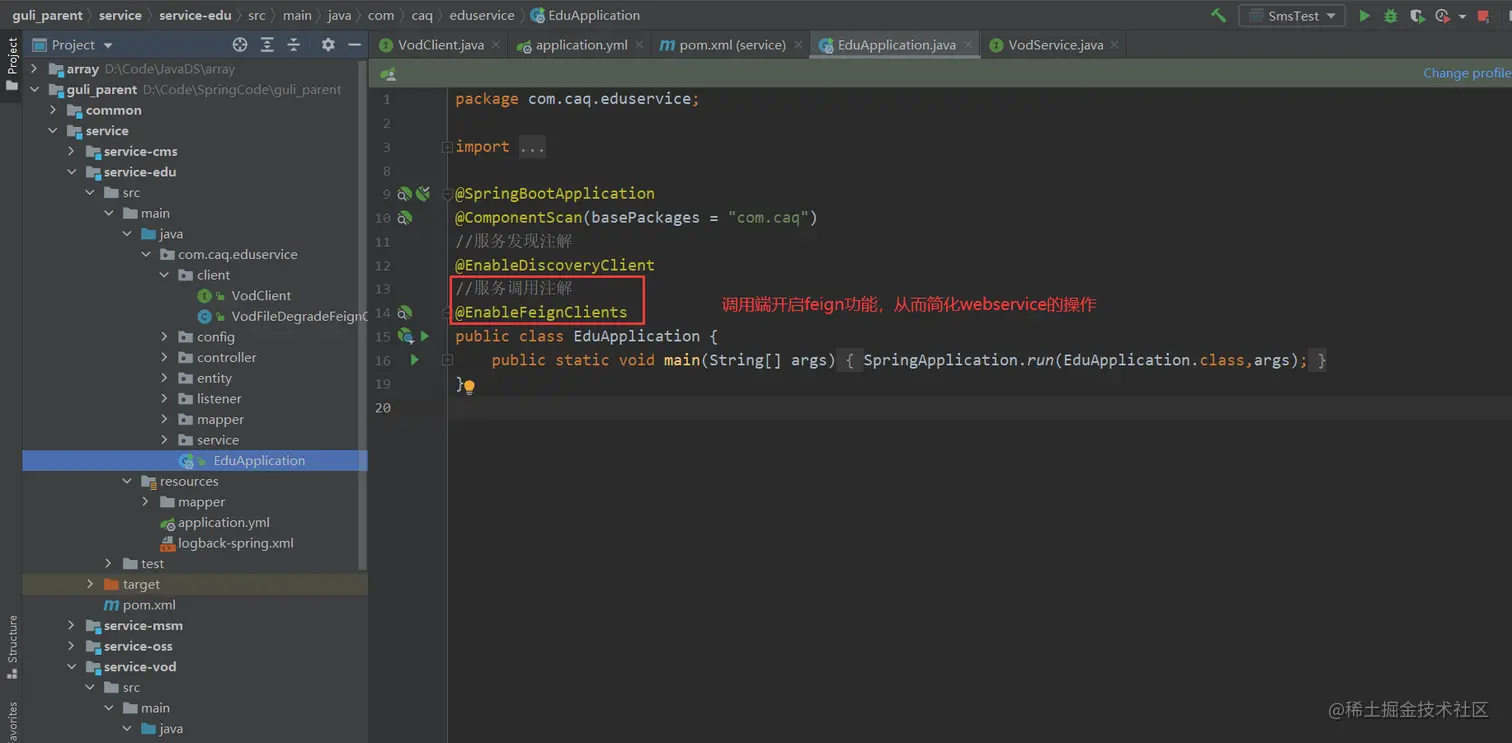Run with coverage shield icon

(x=1416, y=16)
